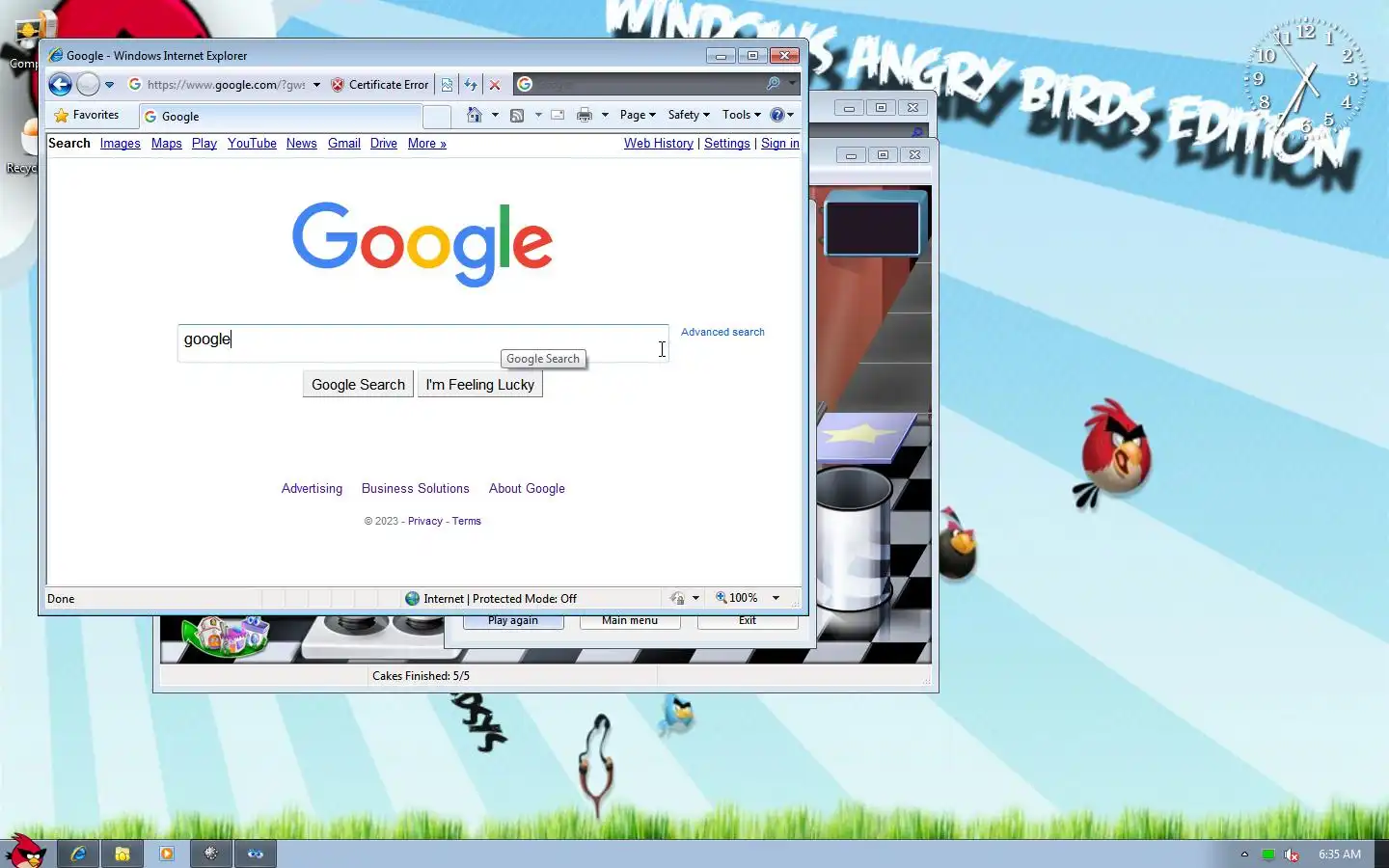Open the Terms link

[467, 521]
